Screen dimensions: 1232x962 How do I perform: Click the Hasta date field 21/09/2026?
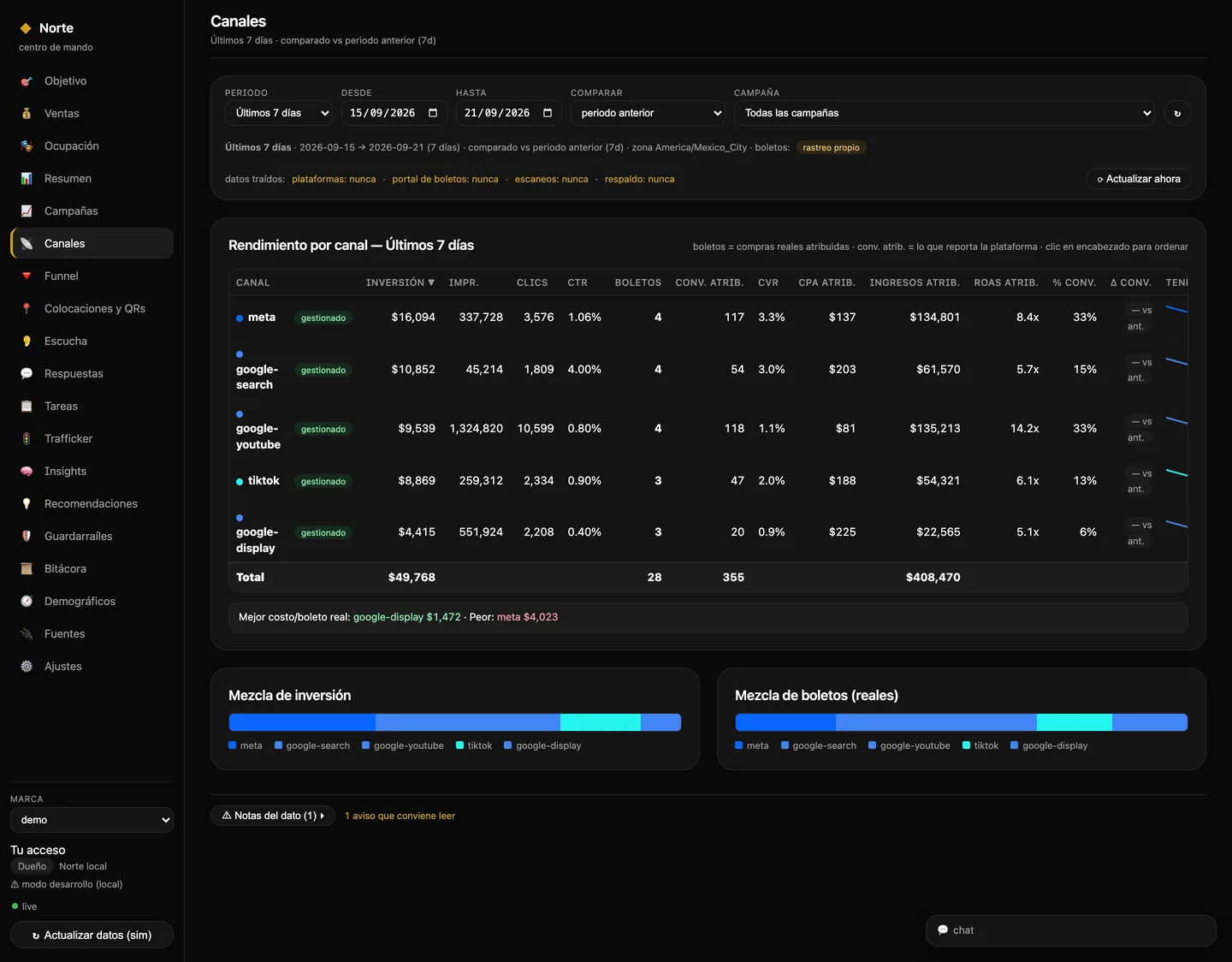coord(509,113)
